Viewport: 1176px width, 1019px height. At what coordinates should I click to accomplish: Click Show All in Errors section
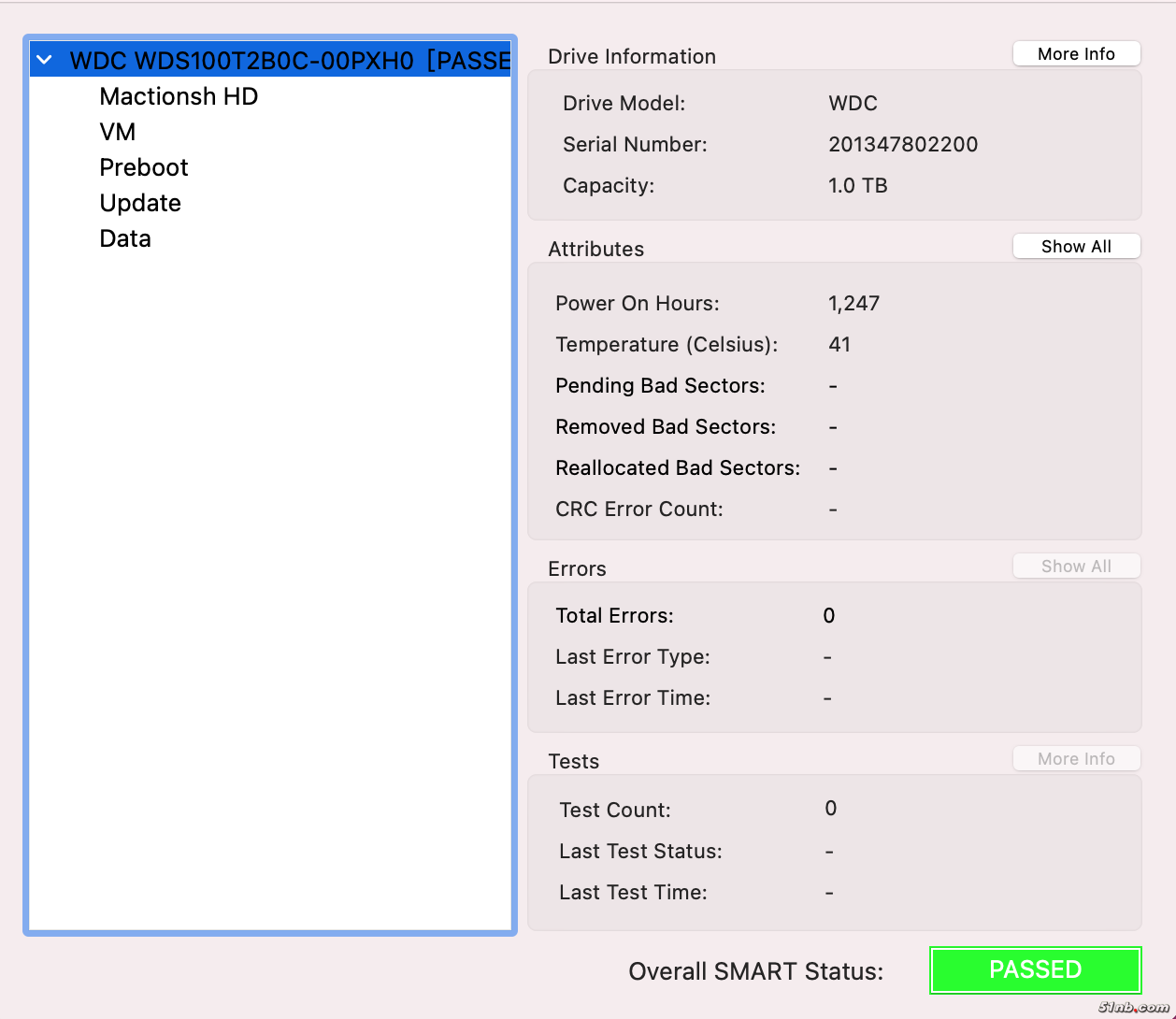tap(1076, 567)
